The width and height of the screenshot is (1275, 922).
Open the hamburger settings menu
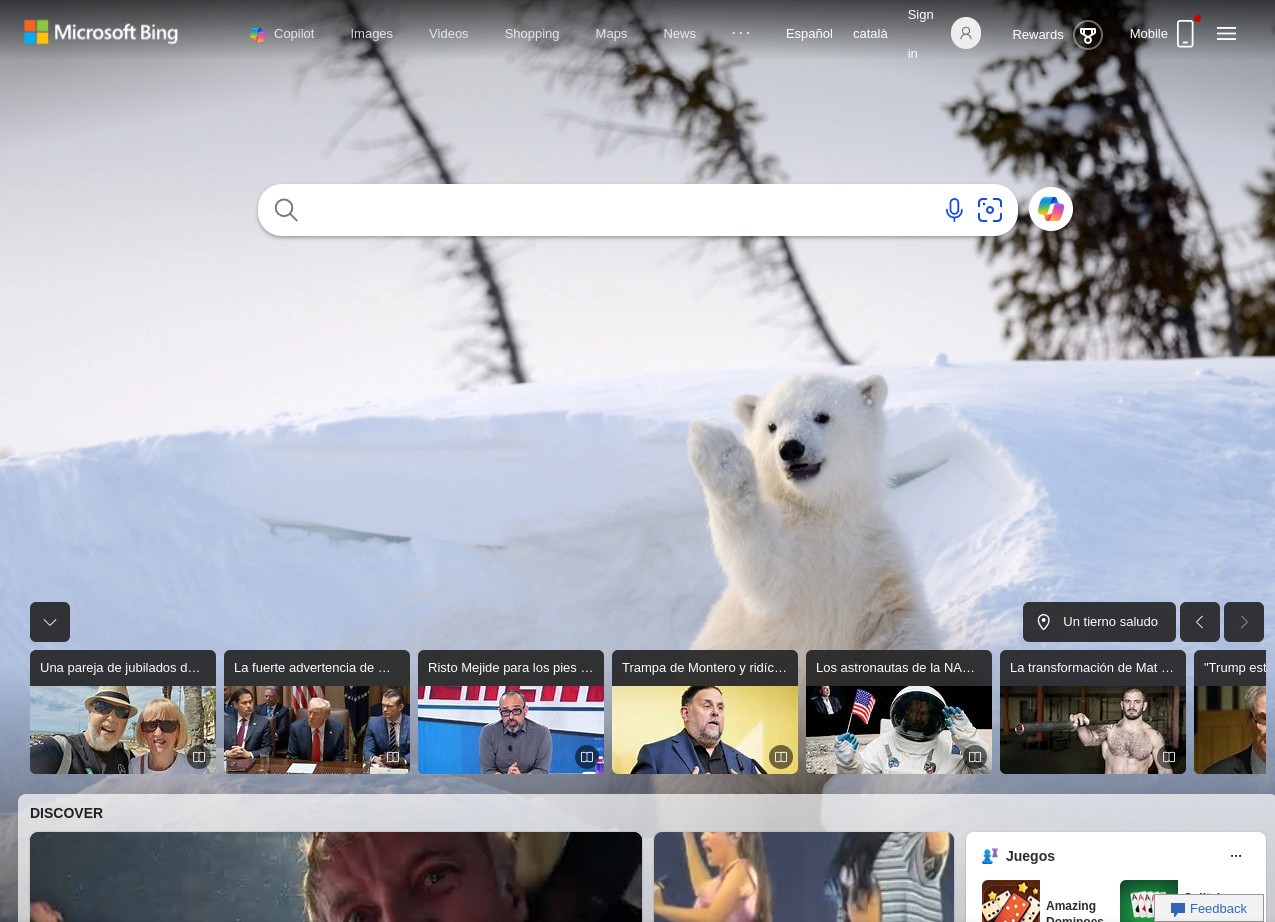1226,33
